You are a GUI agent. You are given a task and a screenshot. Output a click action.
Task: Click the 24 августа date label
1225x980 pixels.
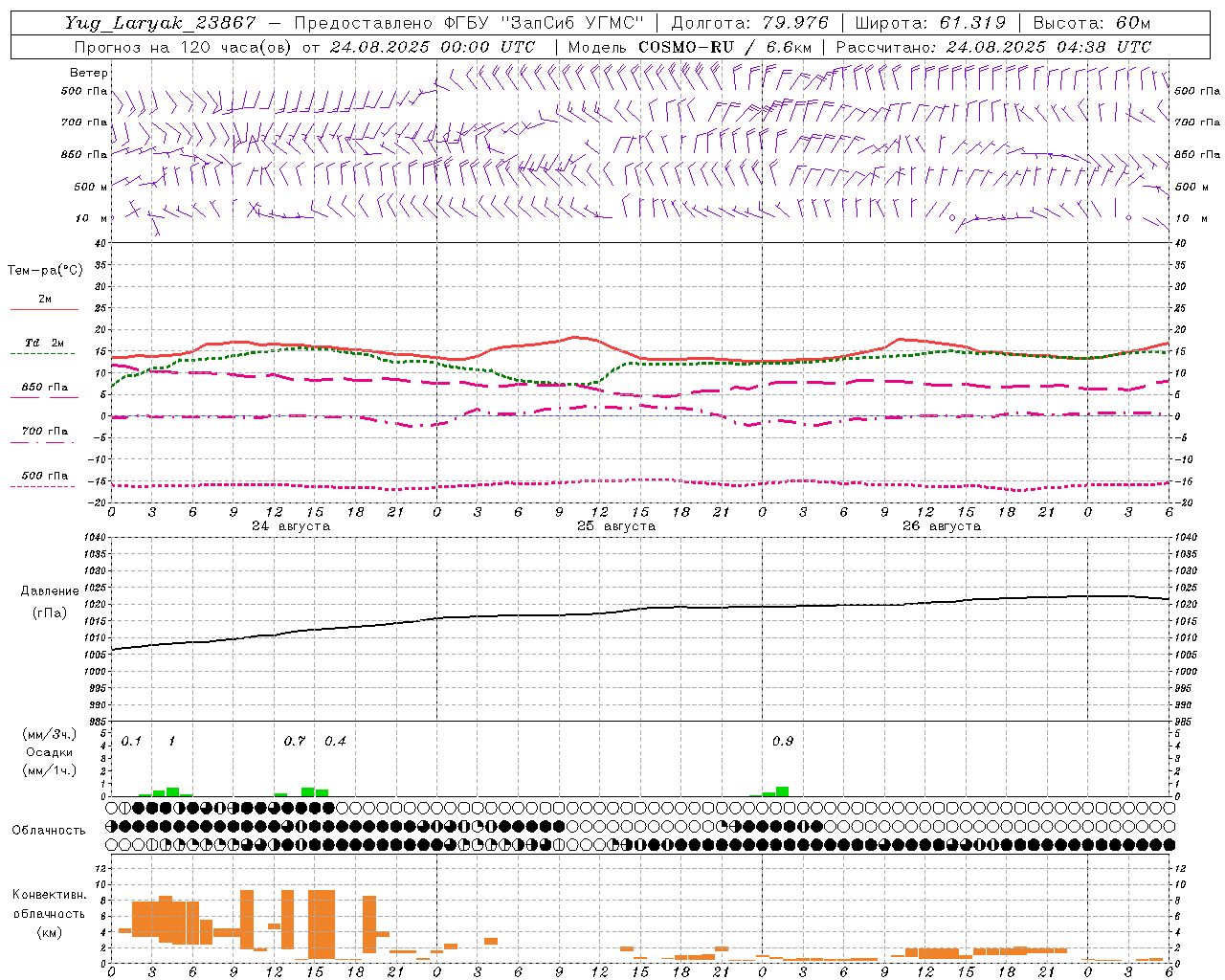click(291, 526)
